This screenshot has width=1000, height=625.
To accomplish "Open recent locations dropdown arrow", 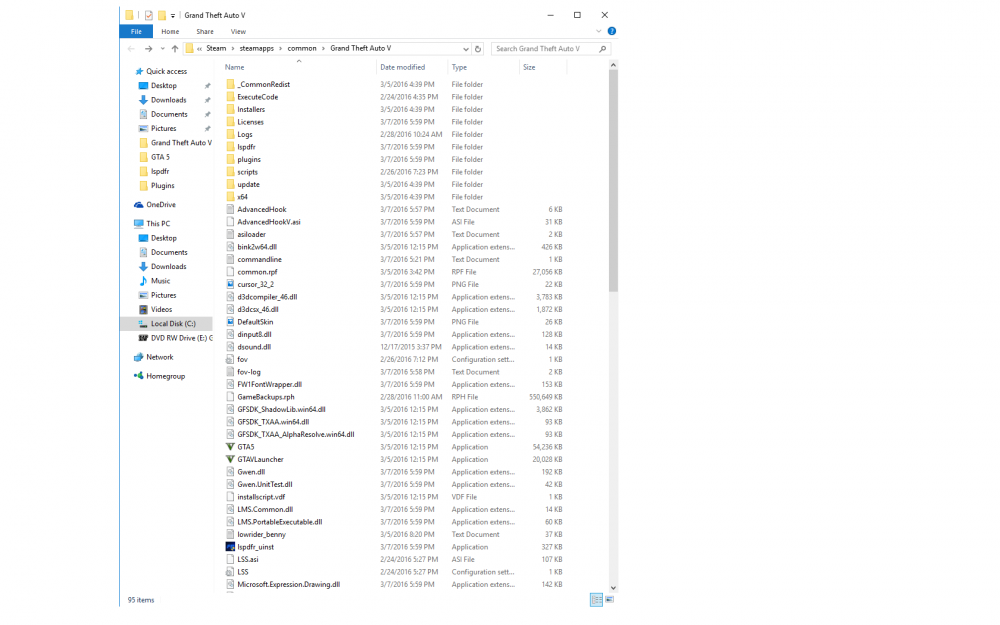I will (x=163, y=48).
